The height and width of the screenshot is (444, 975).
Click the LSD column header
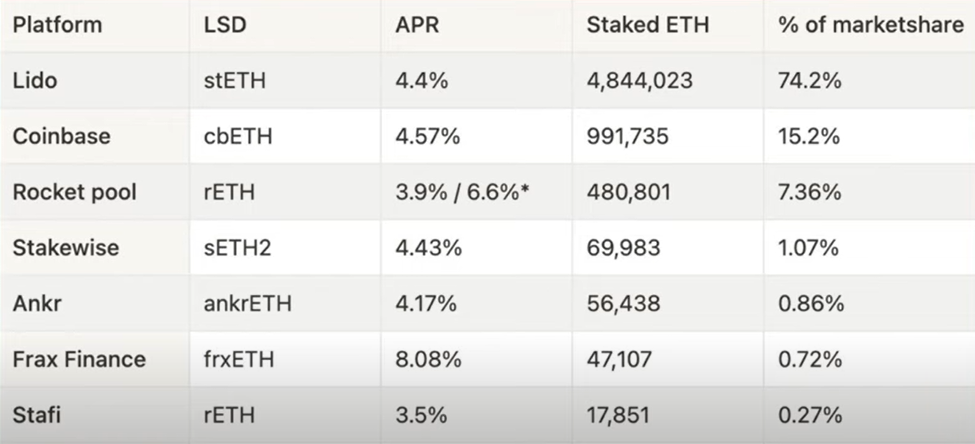point(224,25)
